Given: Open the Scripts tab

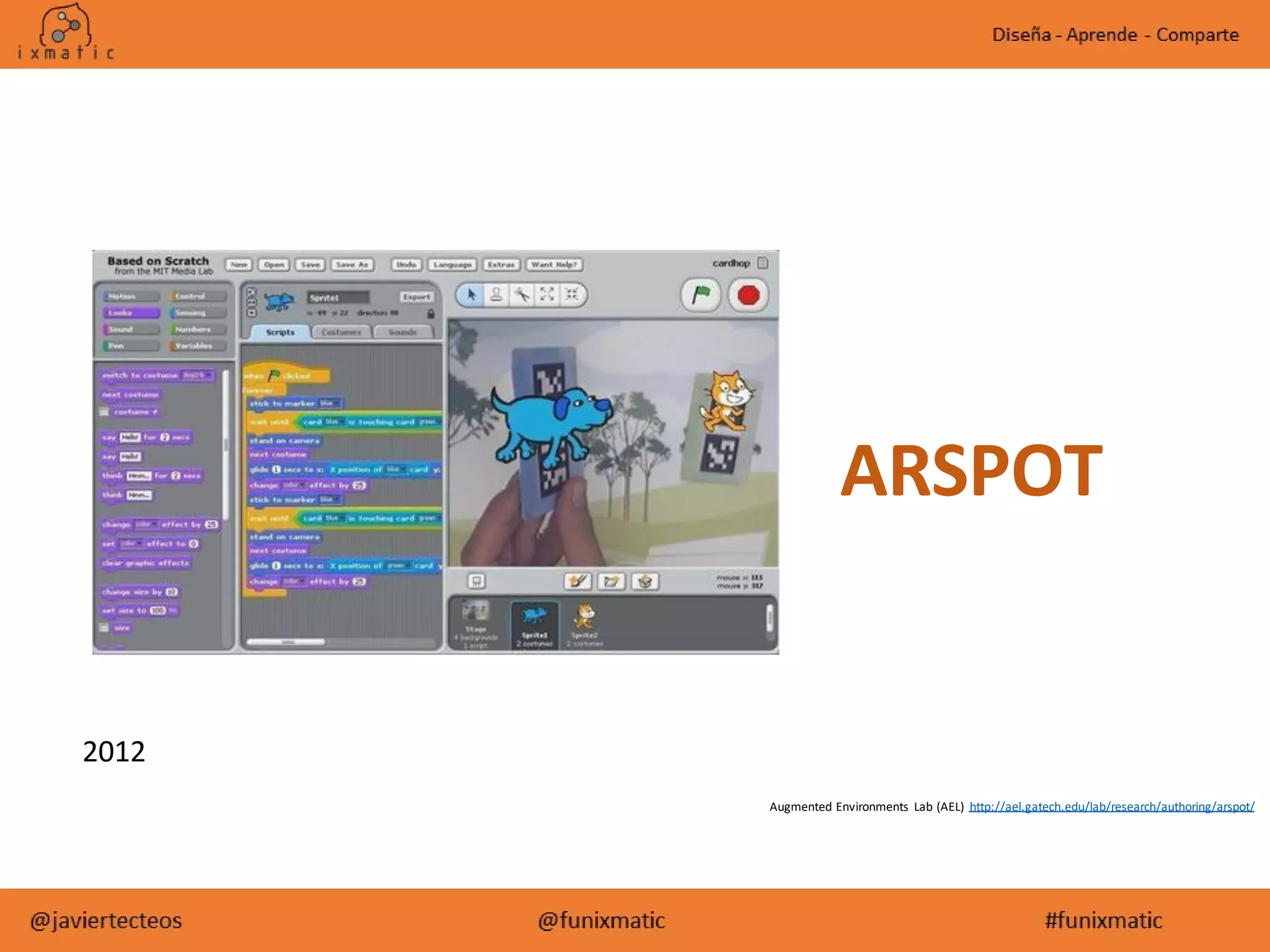Looking at the screenshot, I should click(x=280, y=332).
